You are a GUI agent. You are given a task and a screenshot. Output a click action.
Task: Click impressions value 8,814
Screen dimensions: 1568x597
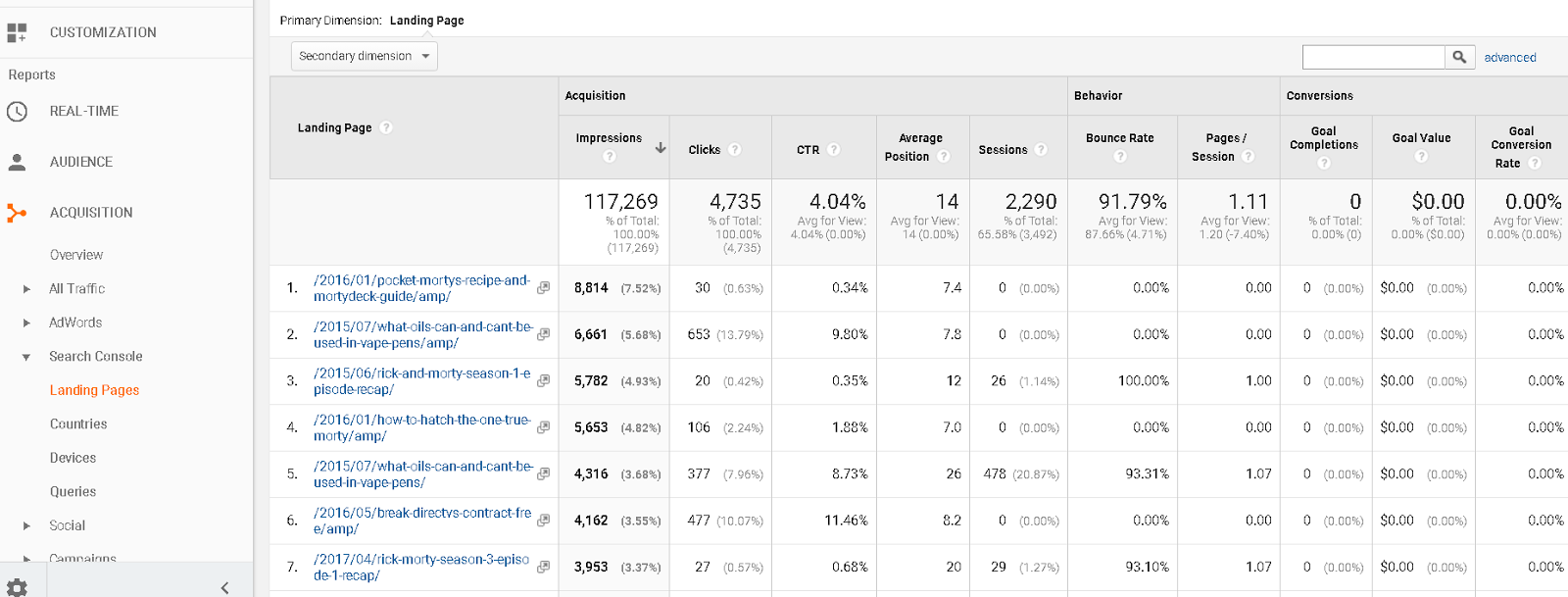[x=591, y=288]
